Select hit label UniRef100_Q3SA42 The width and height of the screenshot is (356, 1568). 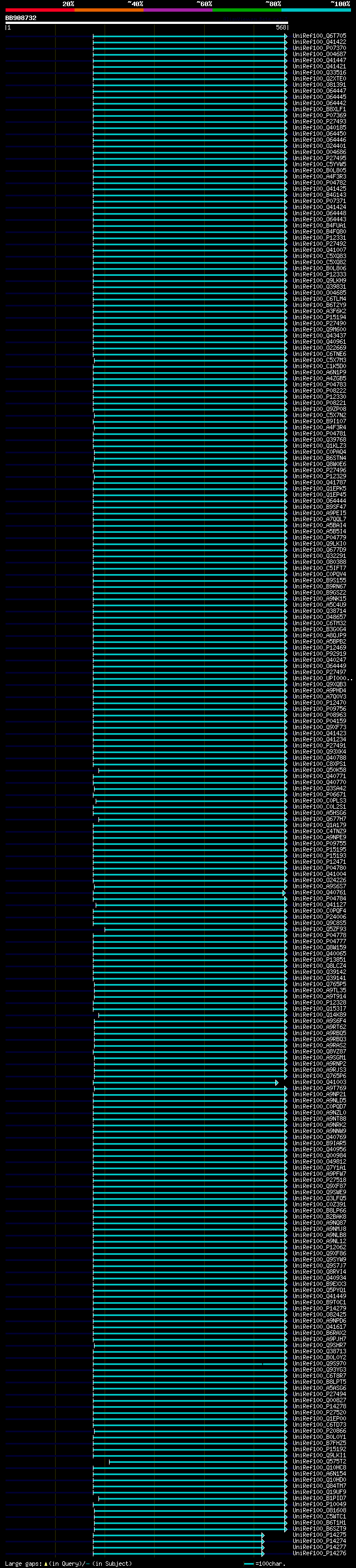[x=319, y=788]
